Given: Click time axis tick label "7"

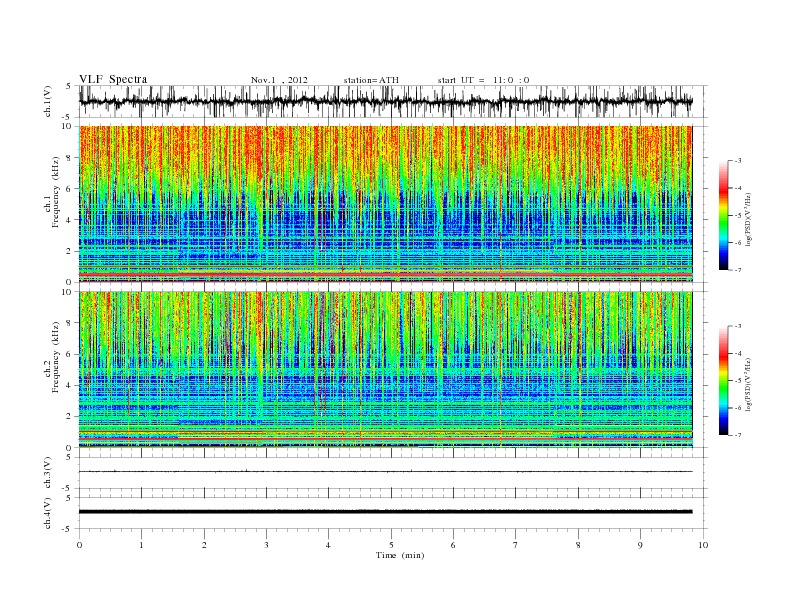Looking at the screenshot, I should point(516,545).
